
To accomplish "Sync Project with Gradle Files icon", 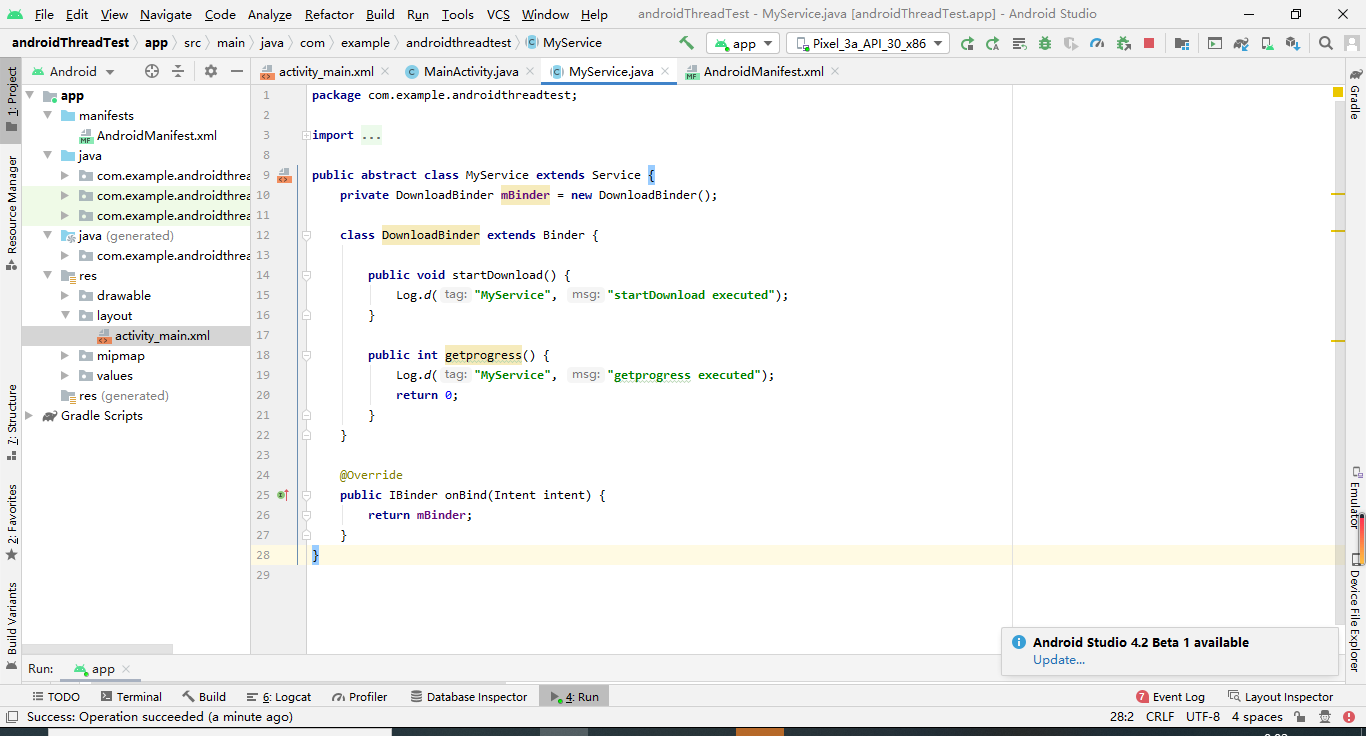I will pos(1241,43).
